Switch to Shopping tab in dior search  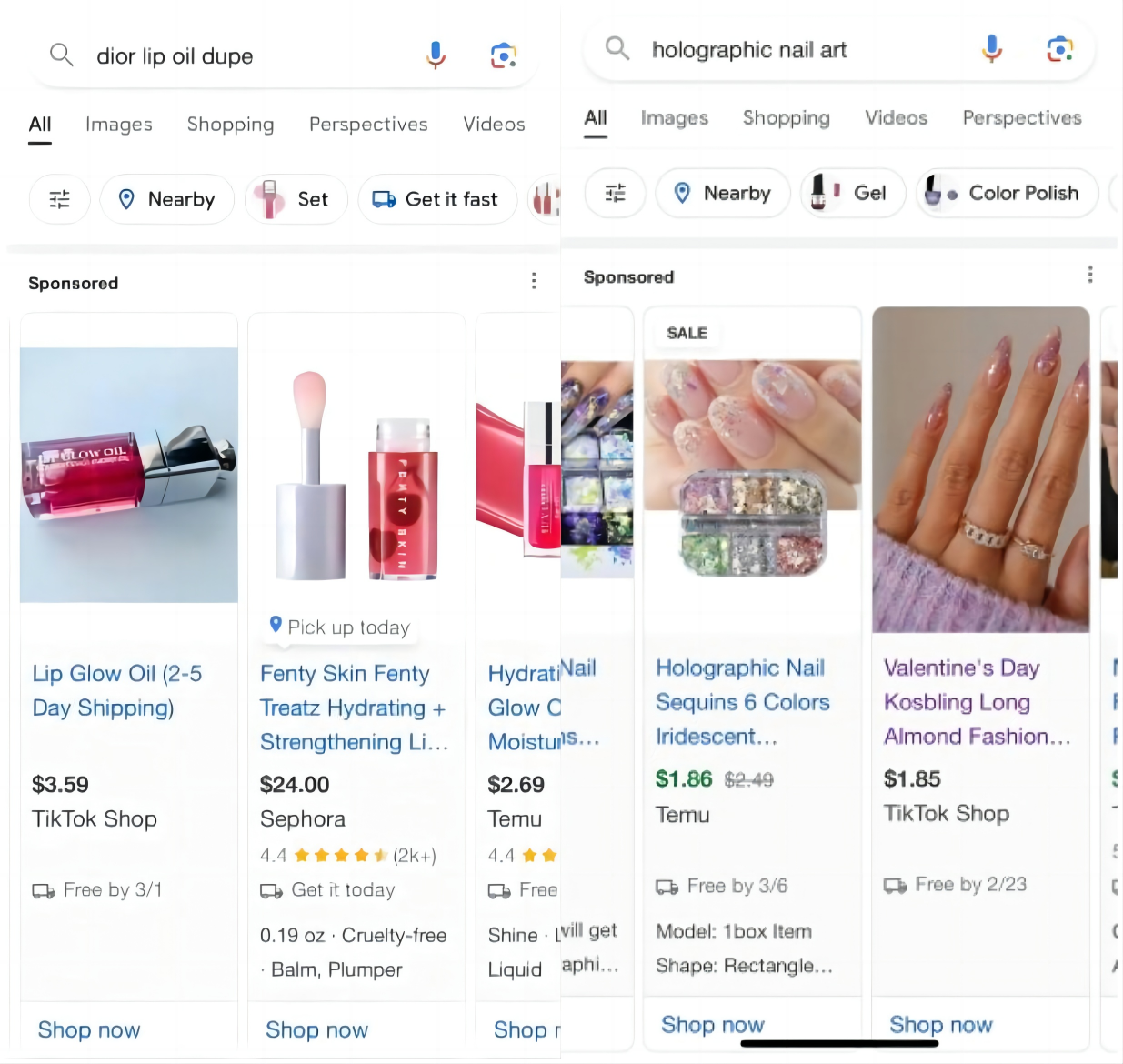click(230, 125)
